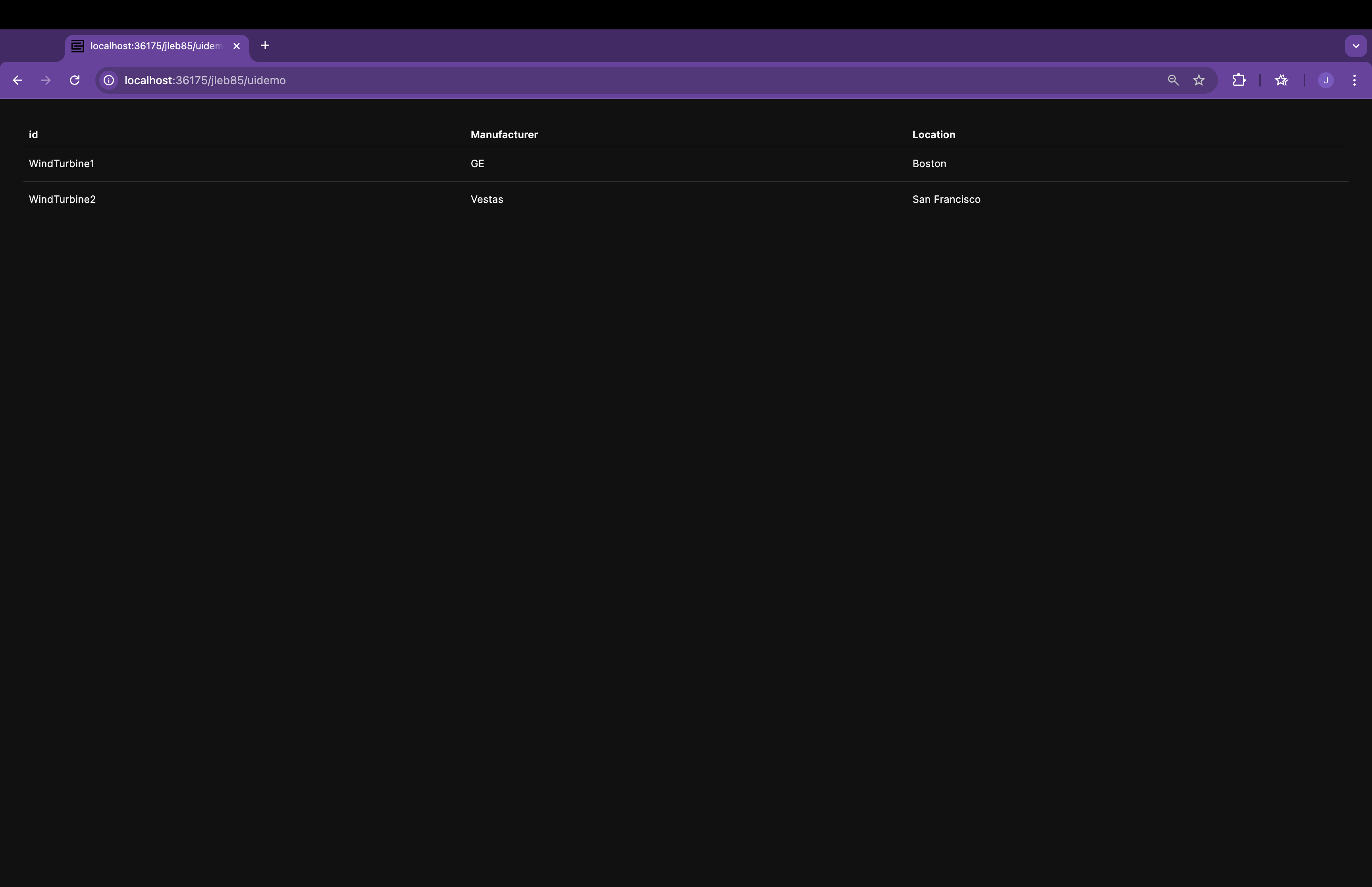Image resolution: width=1372 pixels, height=887 pixels.
Task: Open the profile avatar labeled J
Action: 1326,80
